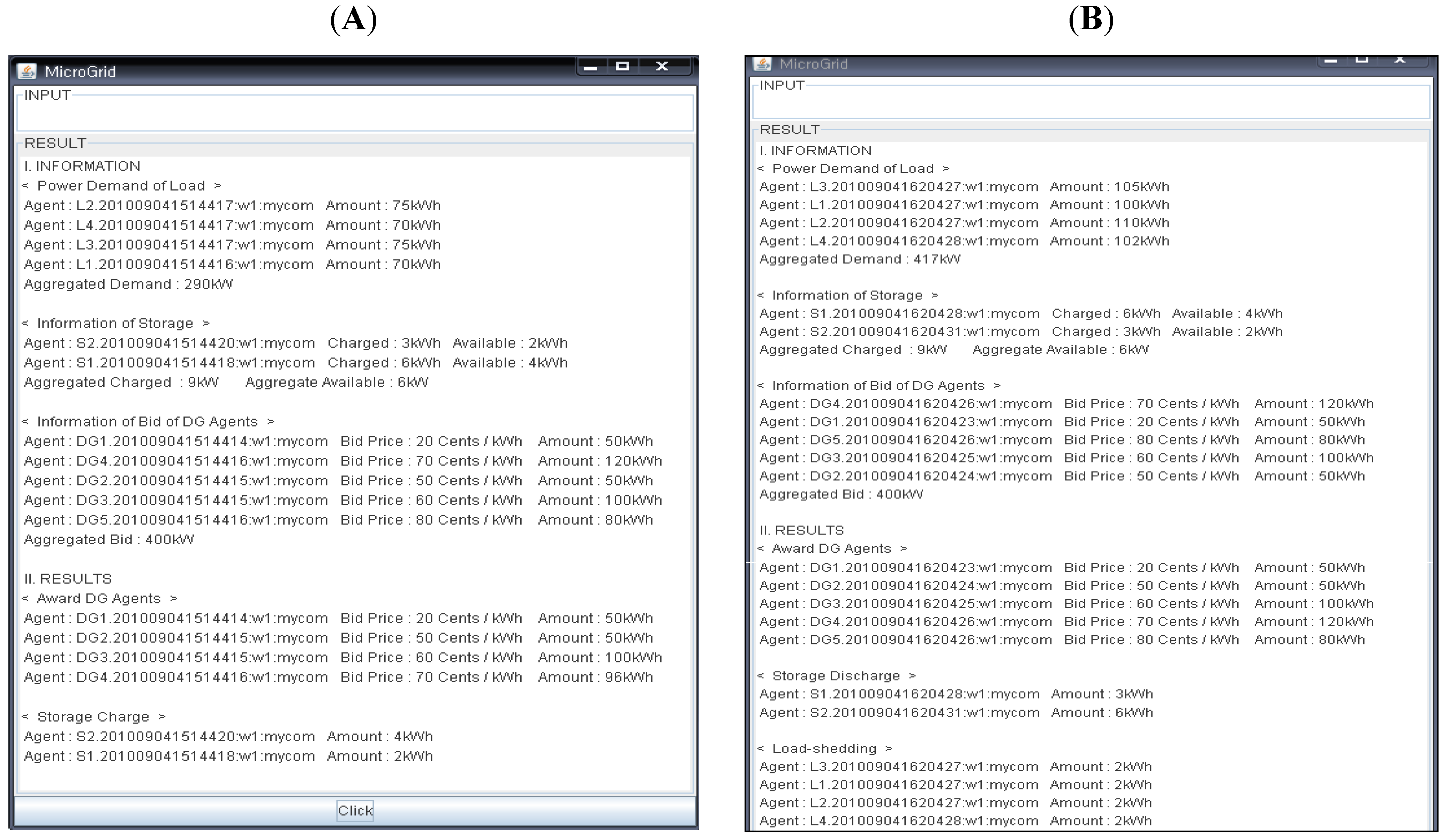Click the Java icon in window A title bar
This screenshot has width=1449, height=840.
click(x=27, y=71)
